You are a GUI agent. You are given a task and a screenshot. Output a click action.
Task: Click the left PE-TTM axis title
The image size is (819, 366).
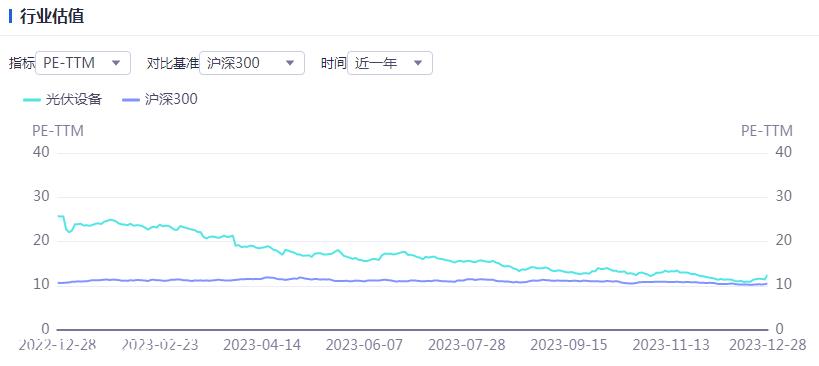pyautogui.click(x=58, y=131)
